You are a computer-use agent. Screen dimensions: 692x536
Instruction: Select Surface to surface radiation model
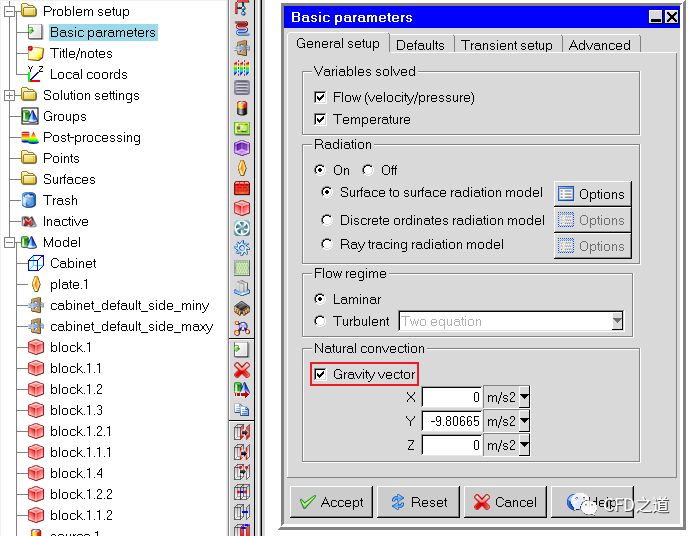click(x=327, y=192)
